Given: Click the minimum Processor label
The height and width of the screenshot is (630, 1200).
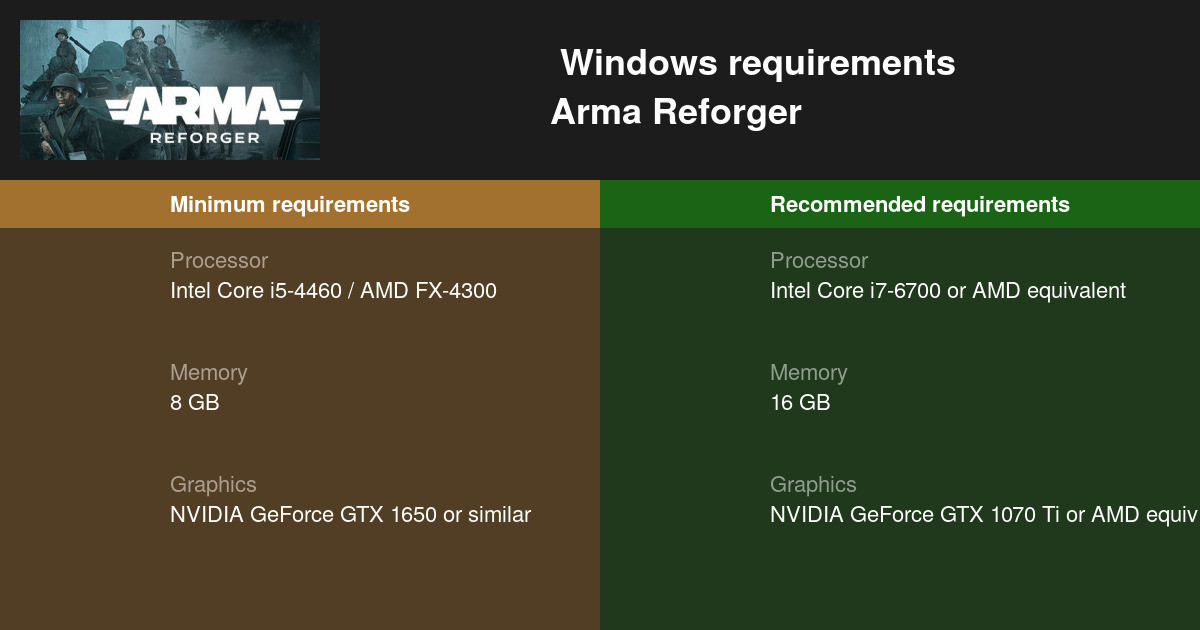Looking at the screenshot, I should pyautogui.click(x=219, y=260).
